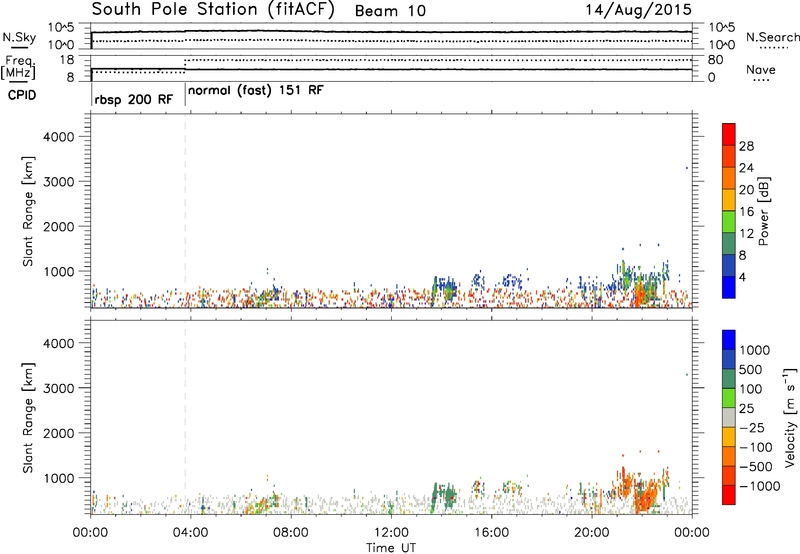Click the gray band of the Velocity color bar
The width and height of the screenshot is (800, 554).
(x=729, y=418)
